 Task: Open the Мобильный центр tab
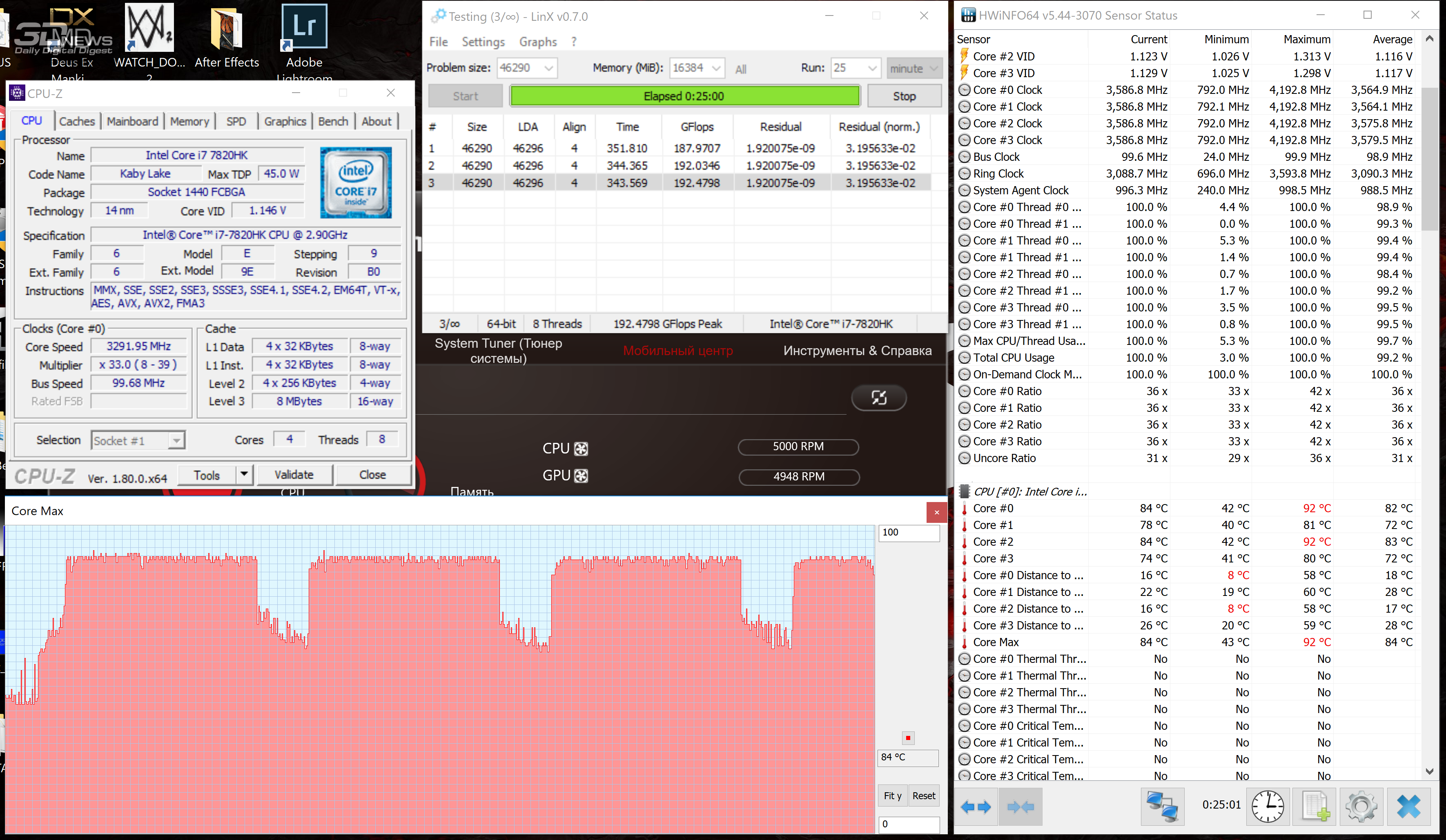(x=677, y=350)
